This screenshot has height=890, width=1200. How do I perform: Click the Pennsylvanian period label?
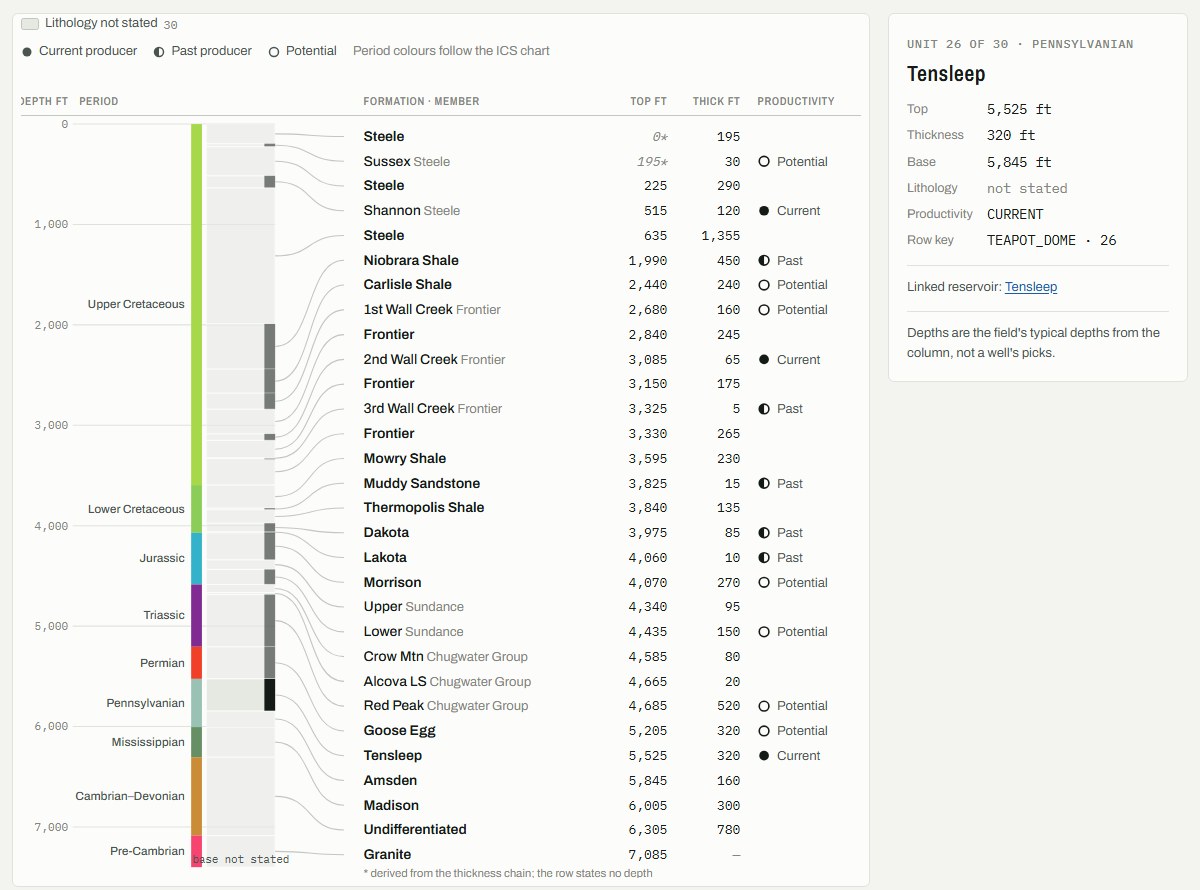146,703
